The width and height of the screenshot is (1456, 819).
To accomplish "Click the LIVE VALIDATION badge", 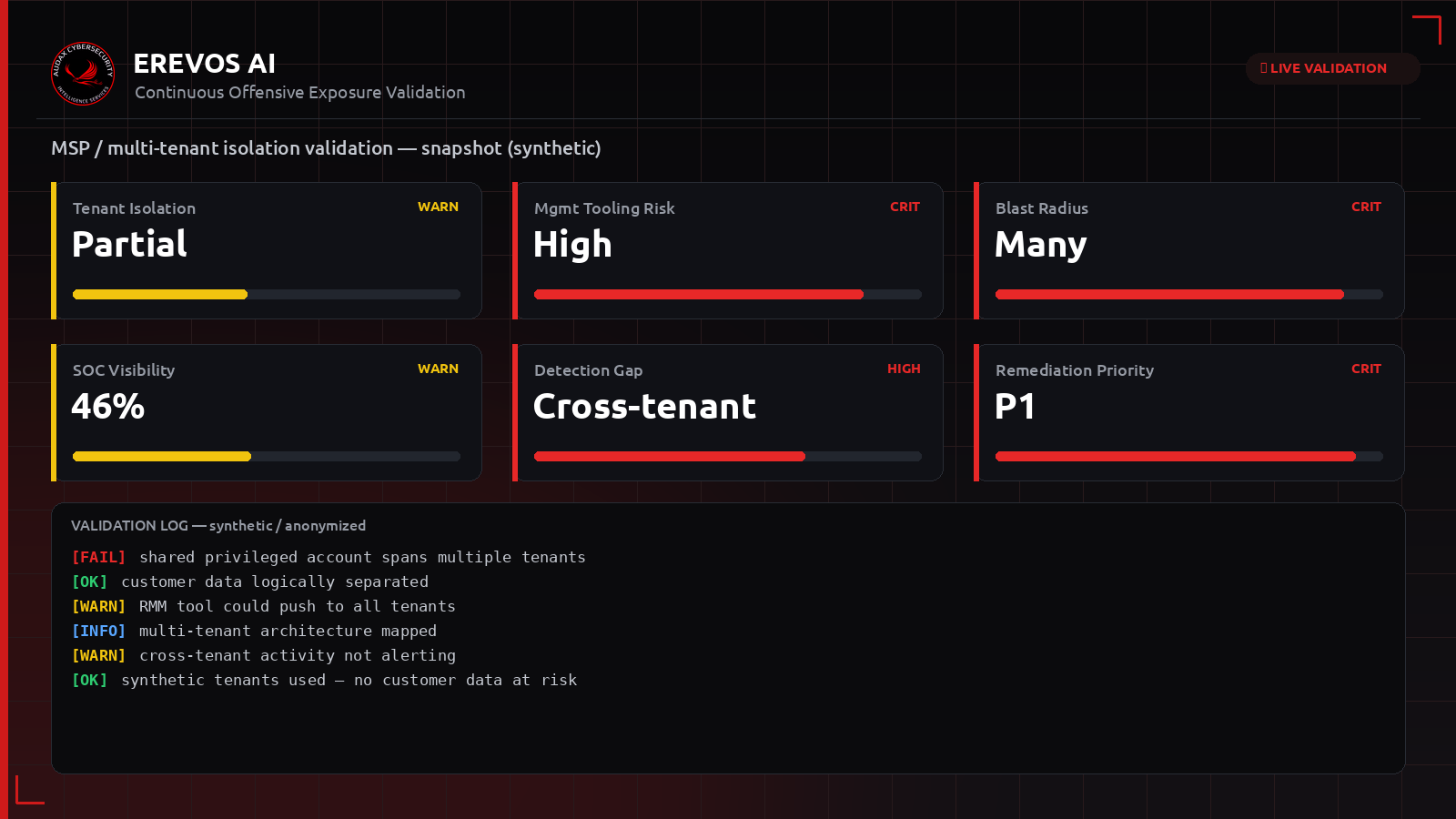I will 1332,68.
